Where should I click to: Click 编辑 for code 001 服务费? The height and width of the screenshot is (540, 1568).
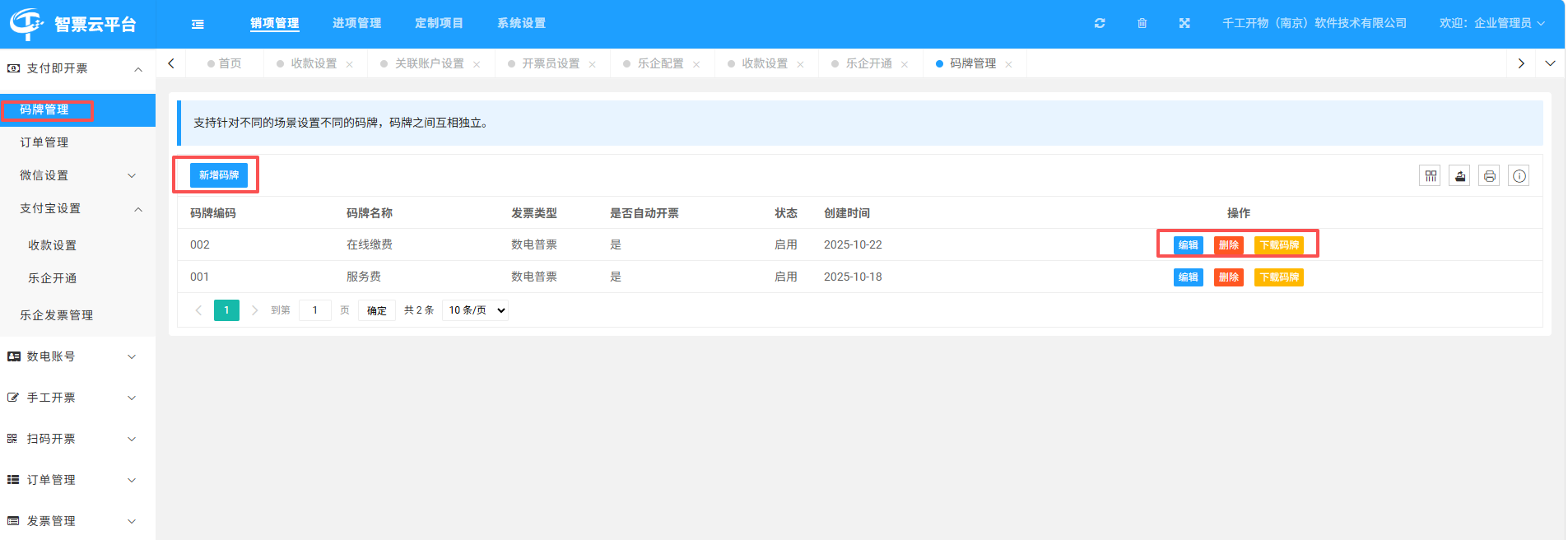(x=1189, y=277)
